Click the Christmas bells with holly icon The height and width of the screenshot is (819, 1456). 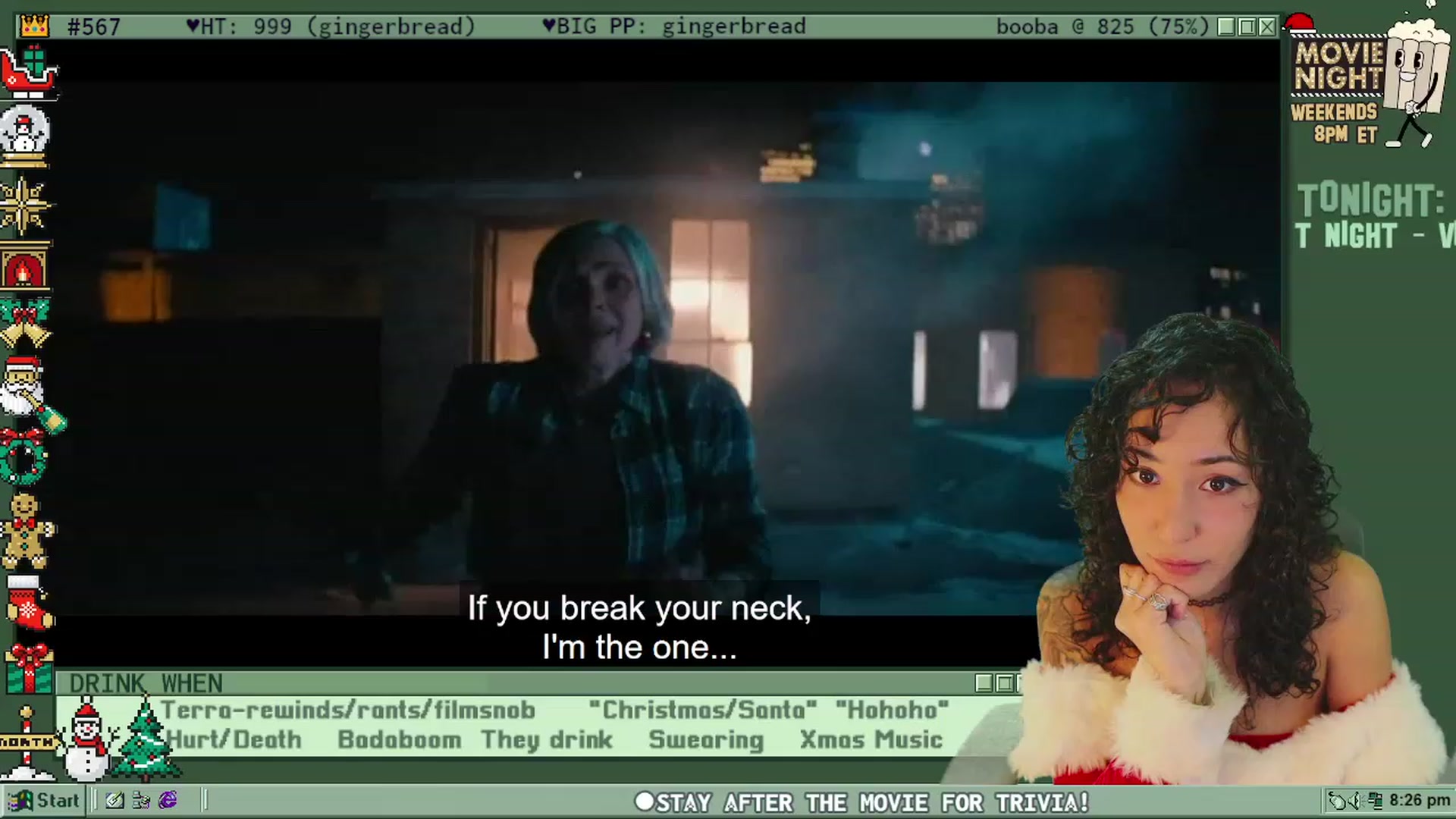tap(24, 322)
